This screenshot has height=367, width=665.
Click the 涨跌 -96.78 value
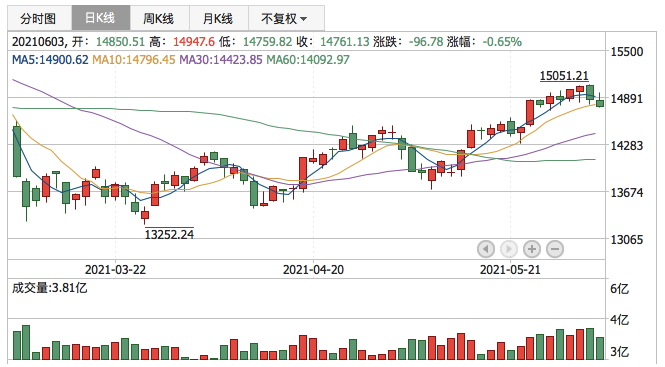(426, 42)
